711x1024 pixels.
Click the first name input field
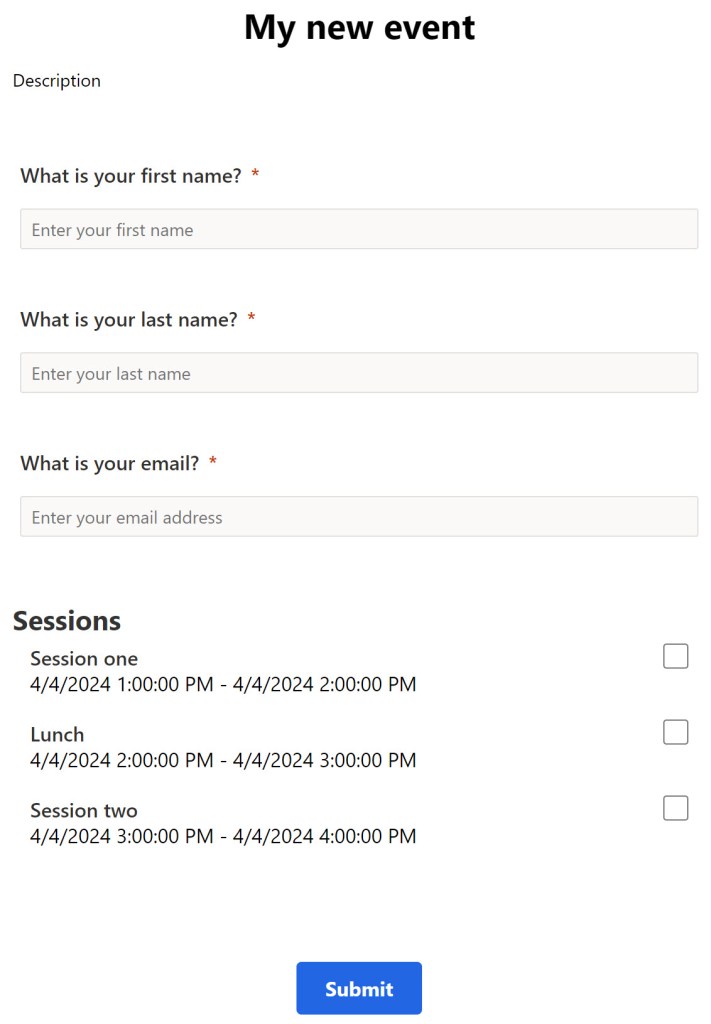(x=359, y=229)
